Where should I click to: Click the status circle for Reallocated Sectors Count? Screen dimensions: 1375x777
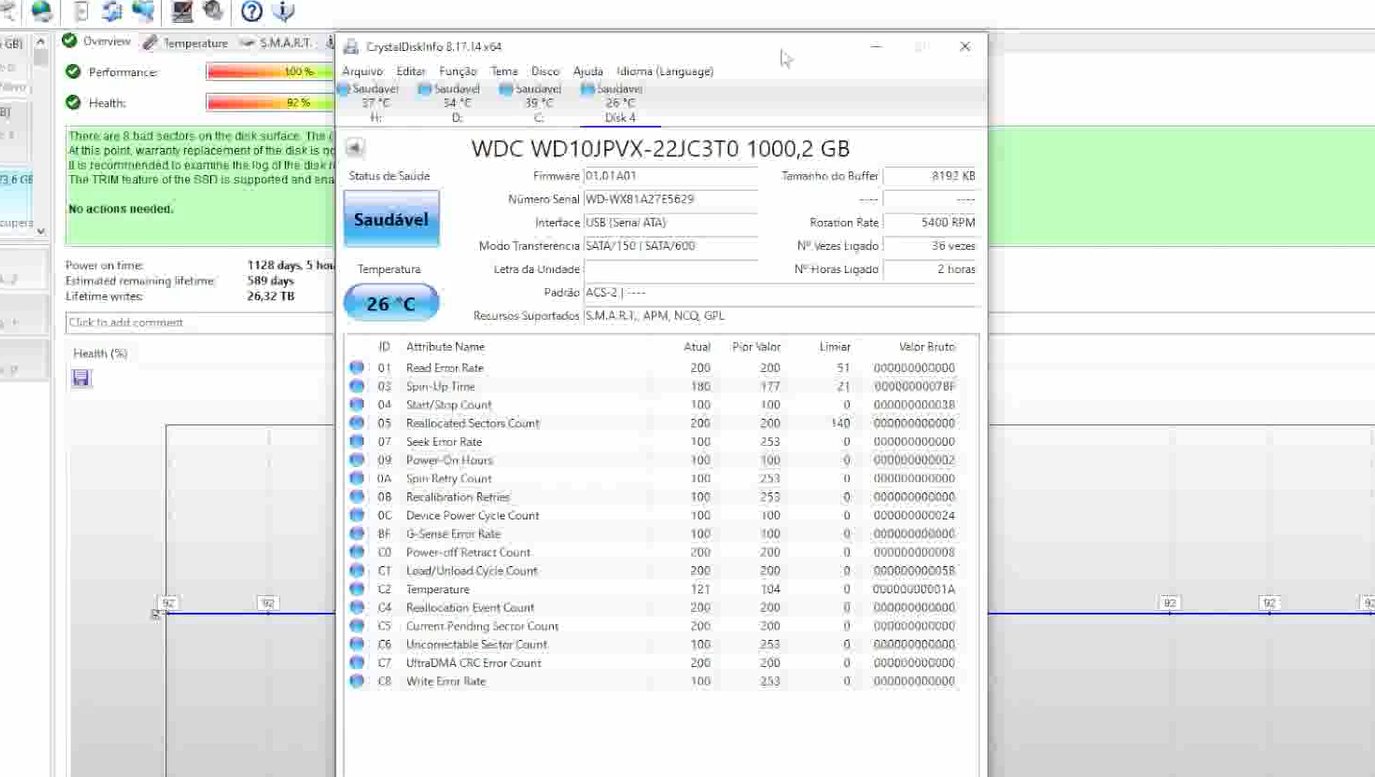click(357, 423)
